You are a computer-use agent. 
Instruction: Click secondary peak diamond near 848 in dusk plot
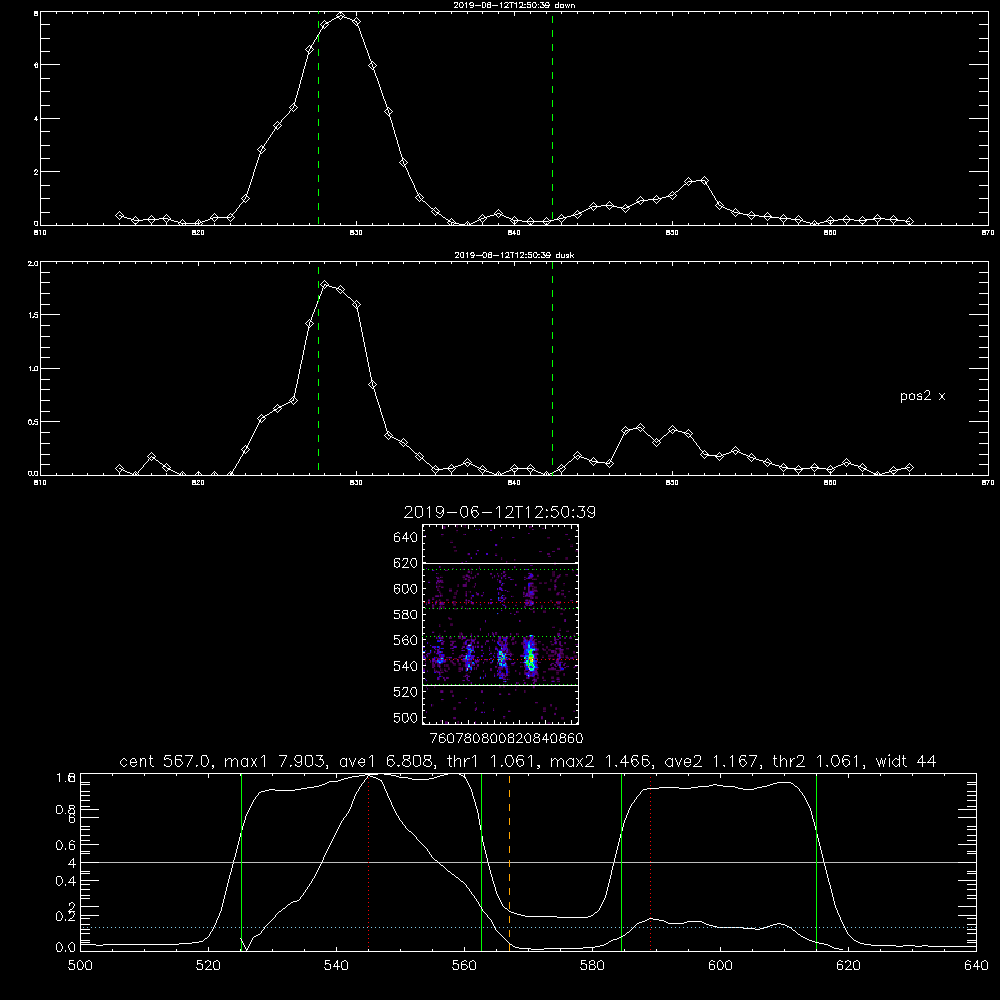tap(641, 427)
